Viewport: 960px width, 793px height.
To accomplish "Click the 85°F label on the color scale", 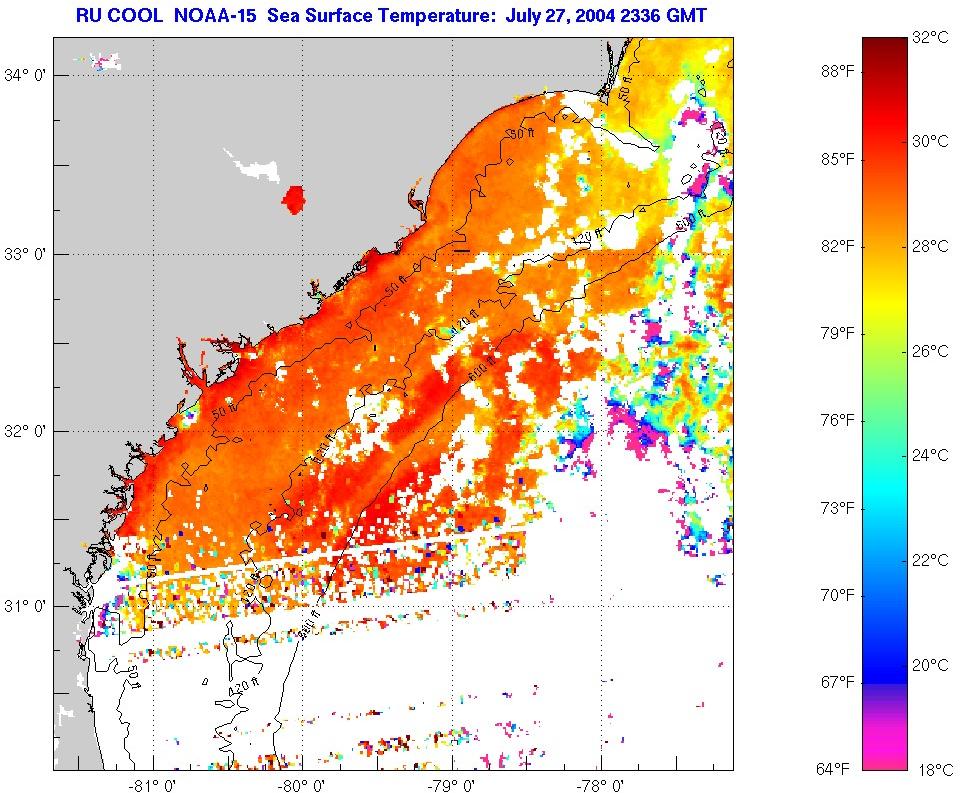I will tap(837, 159).
